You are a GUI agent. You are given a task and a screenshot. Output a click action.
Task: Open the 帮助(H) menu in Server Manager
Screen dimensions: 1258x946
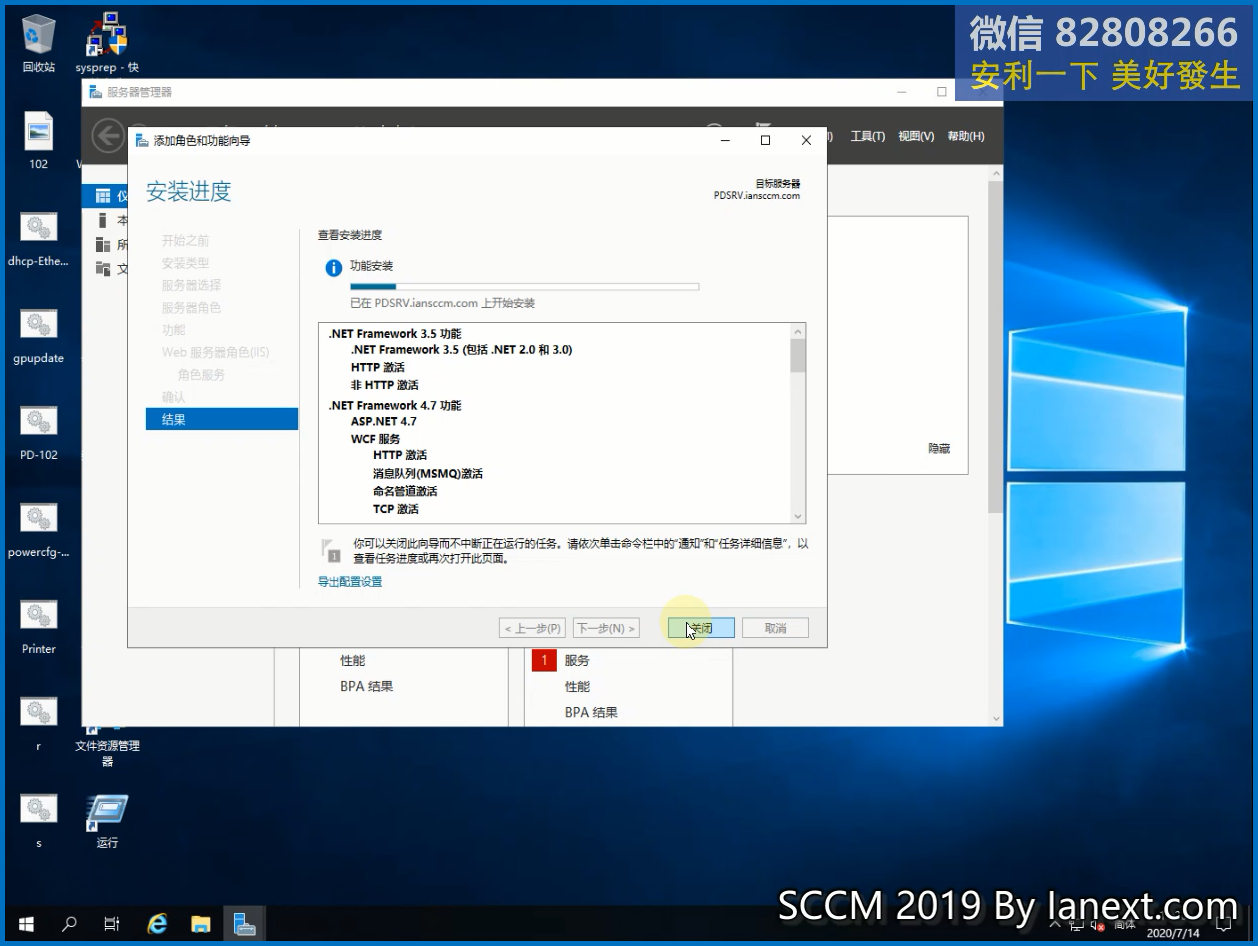(x=965, y=136)
